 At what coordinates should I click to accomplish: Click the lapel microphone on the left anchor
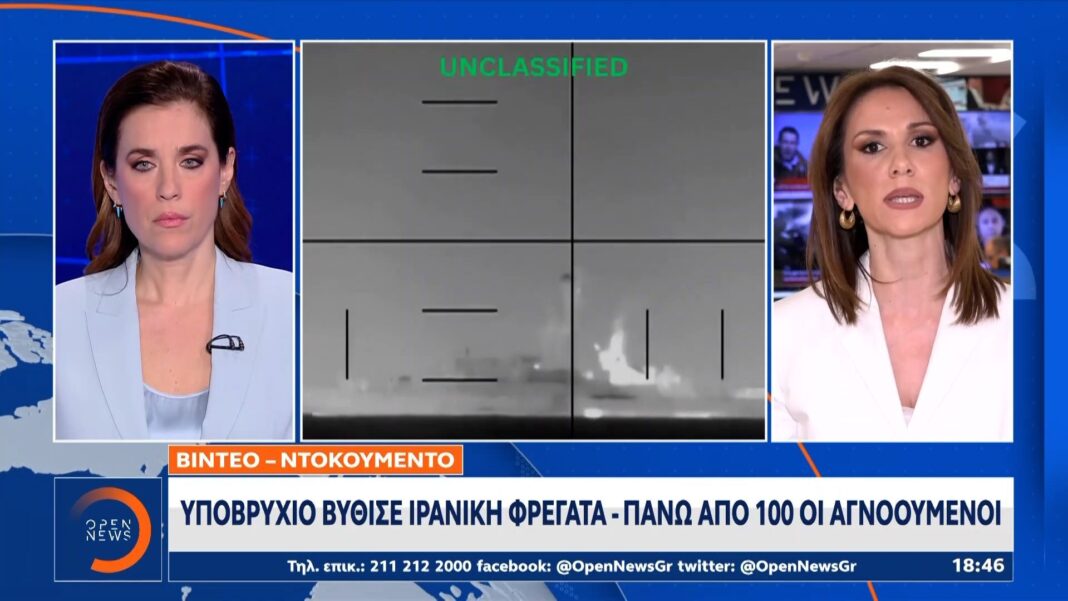pos(225,343)
